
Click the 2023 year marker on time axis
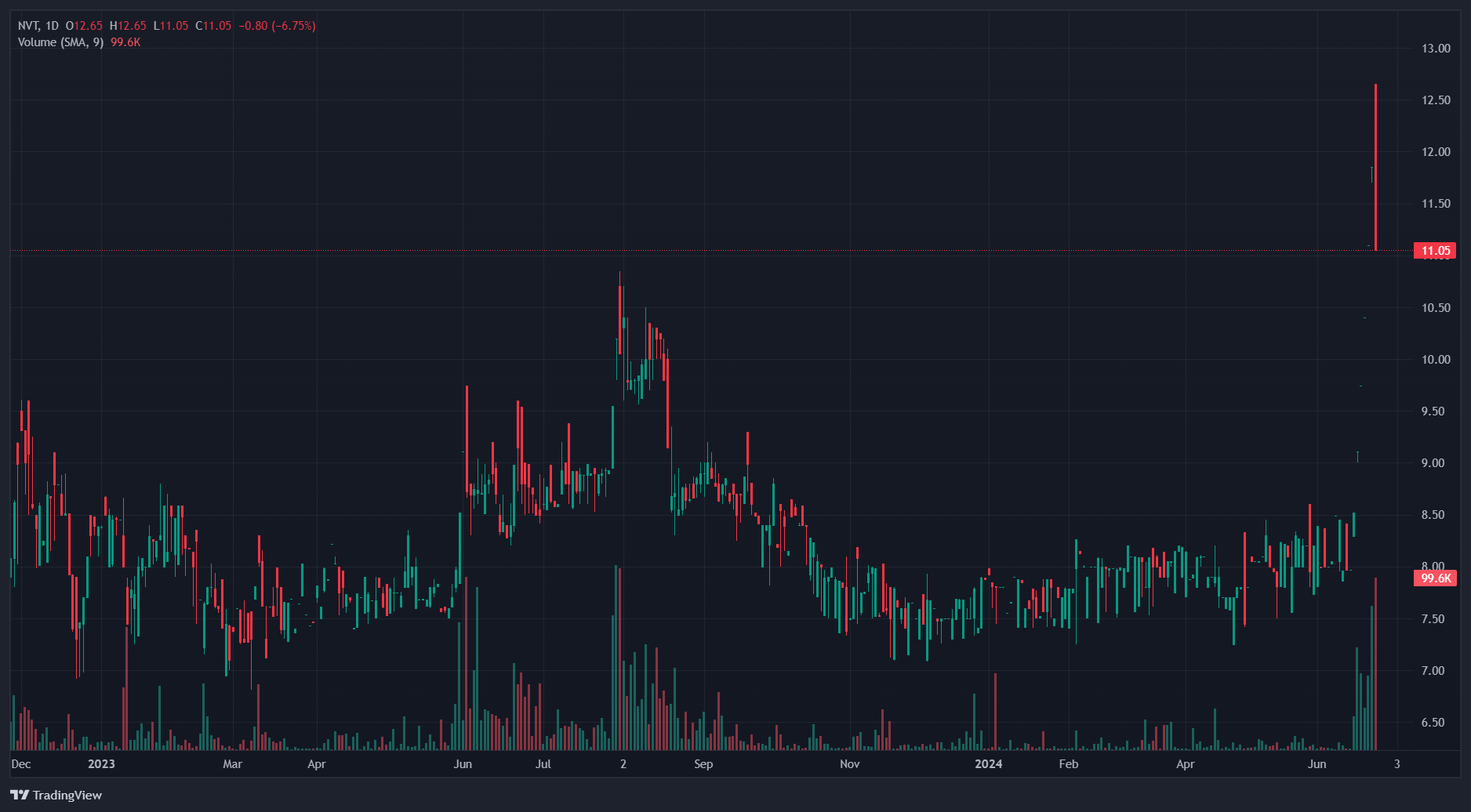point(101,764)
